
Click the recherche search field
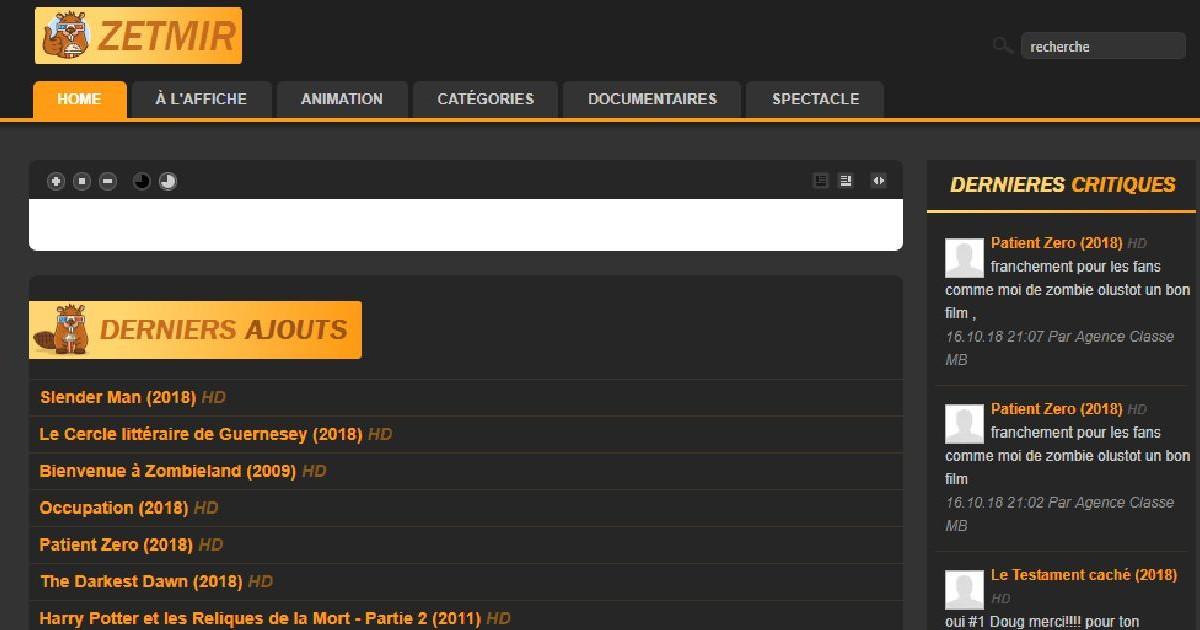[x=1103, y=46]
